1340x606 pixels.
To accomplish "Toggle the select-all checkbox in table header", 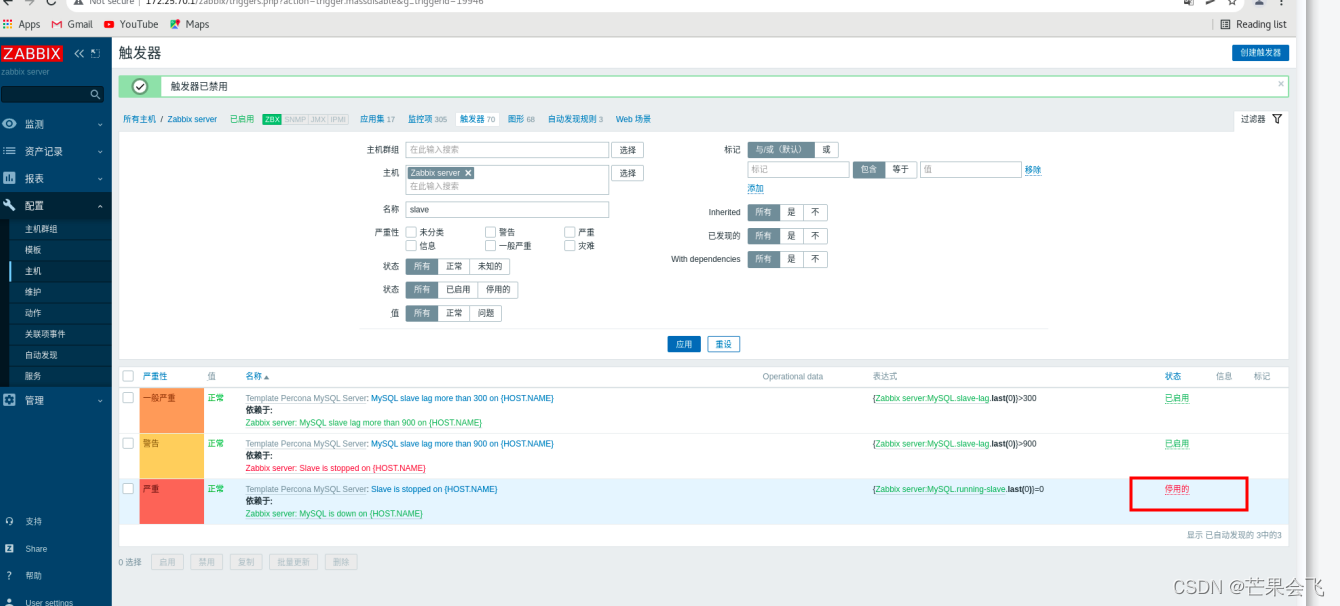I will (x=128, y=376).
